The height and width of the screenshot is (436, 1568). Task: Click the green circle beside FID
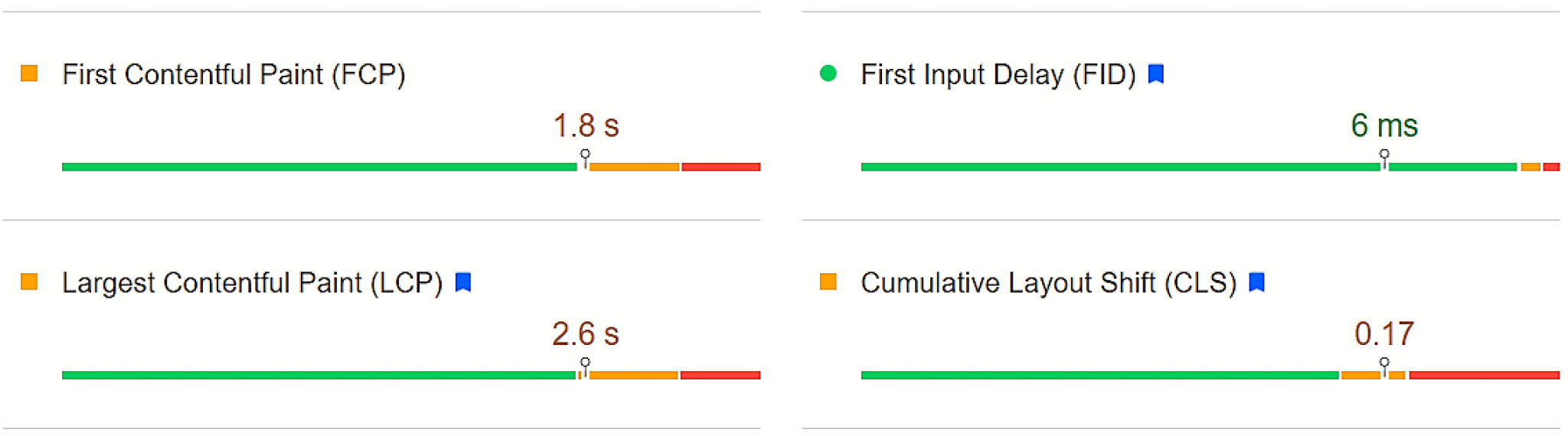click(828, 73)
